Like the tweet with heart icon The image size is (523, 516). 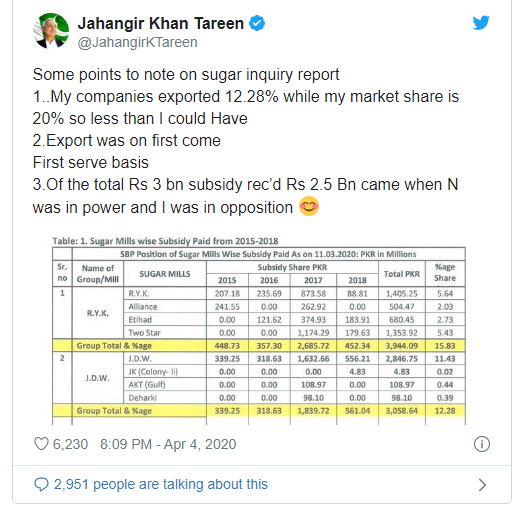41,444
